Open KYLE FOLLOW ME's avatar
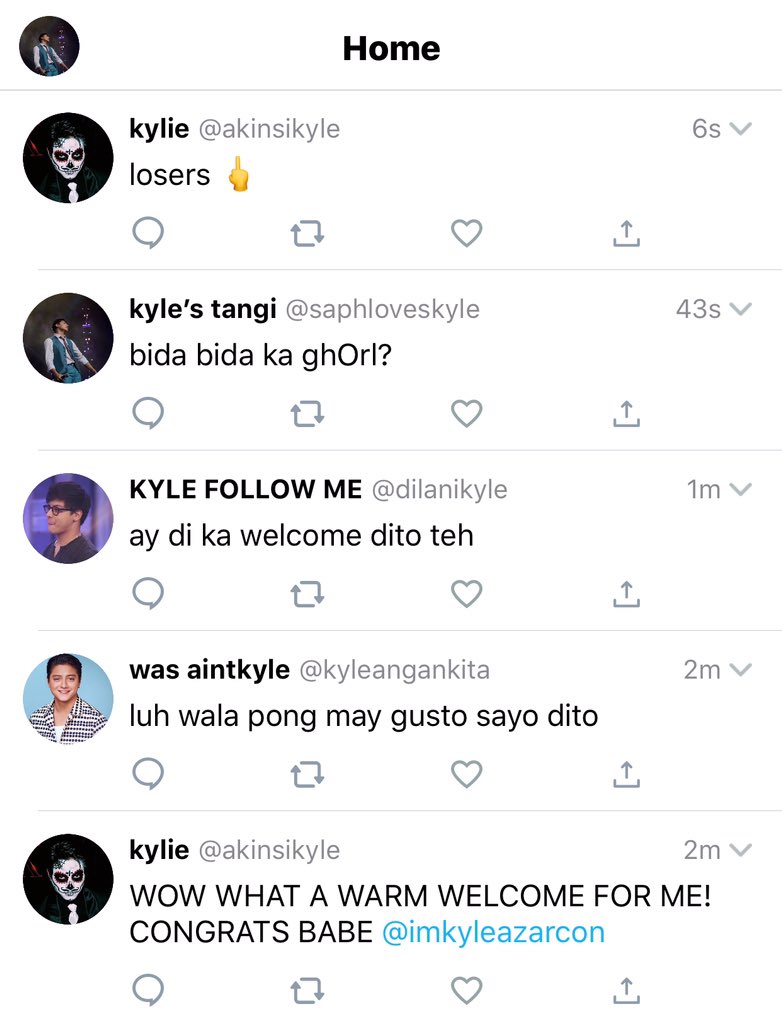This screenshot has height=1024, width=782. point(68,519)
